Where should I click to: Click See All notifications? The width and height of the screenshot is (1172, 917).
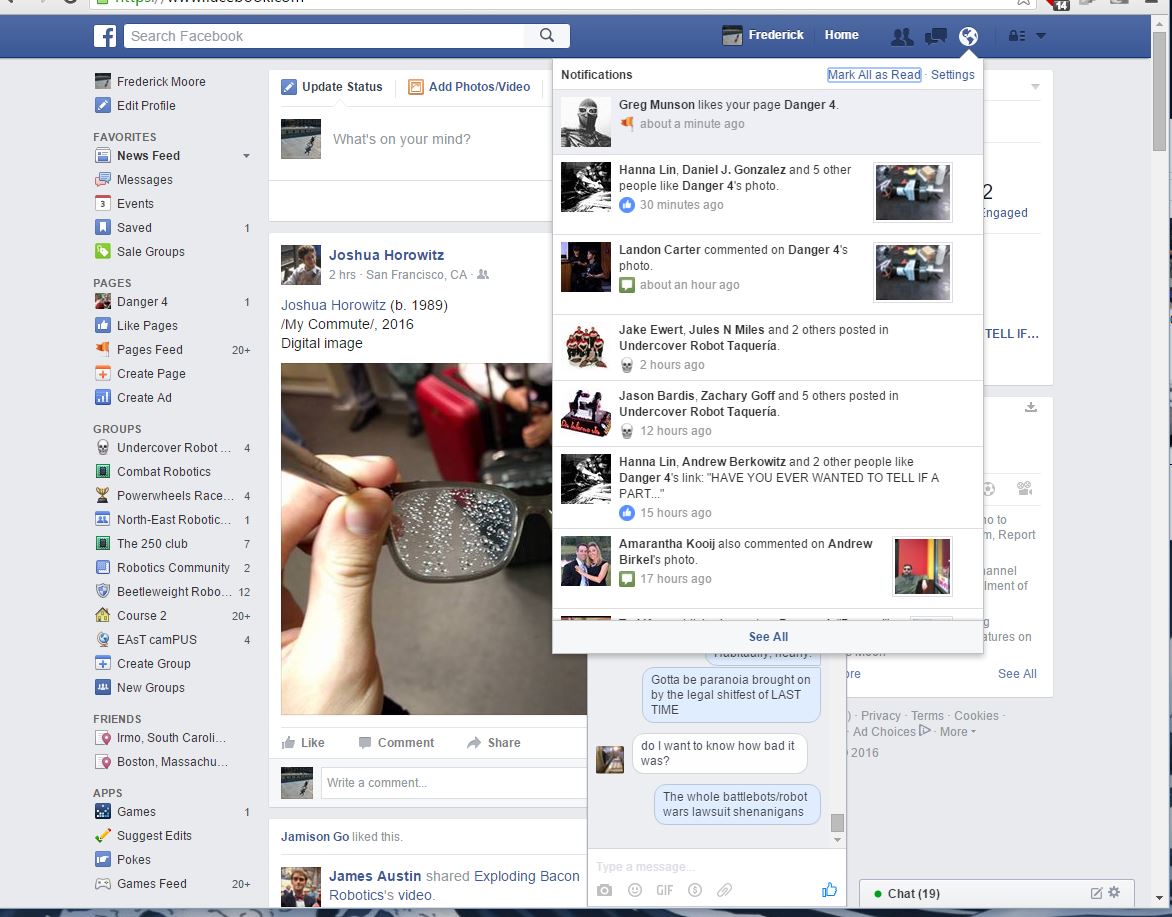tap(768, 637)
